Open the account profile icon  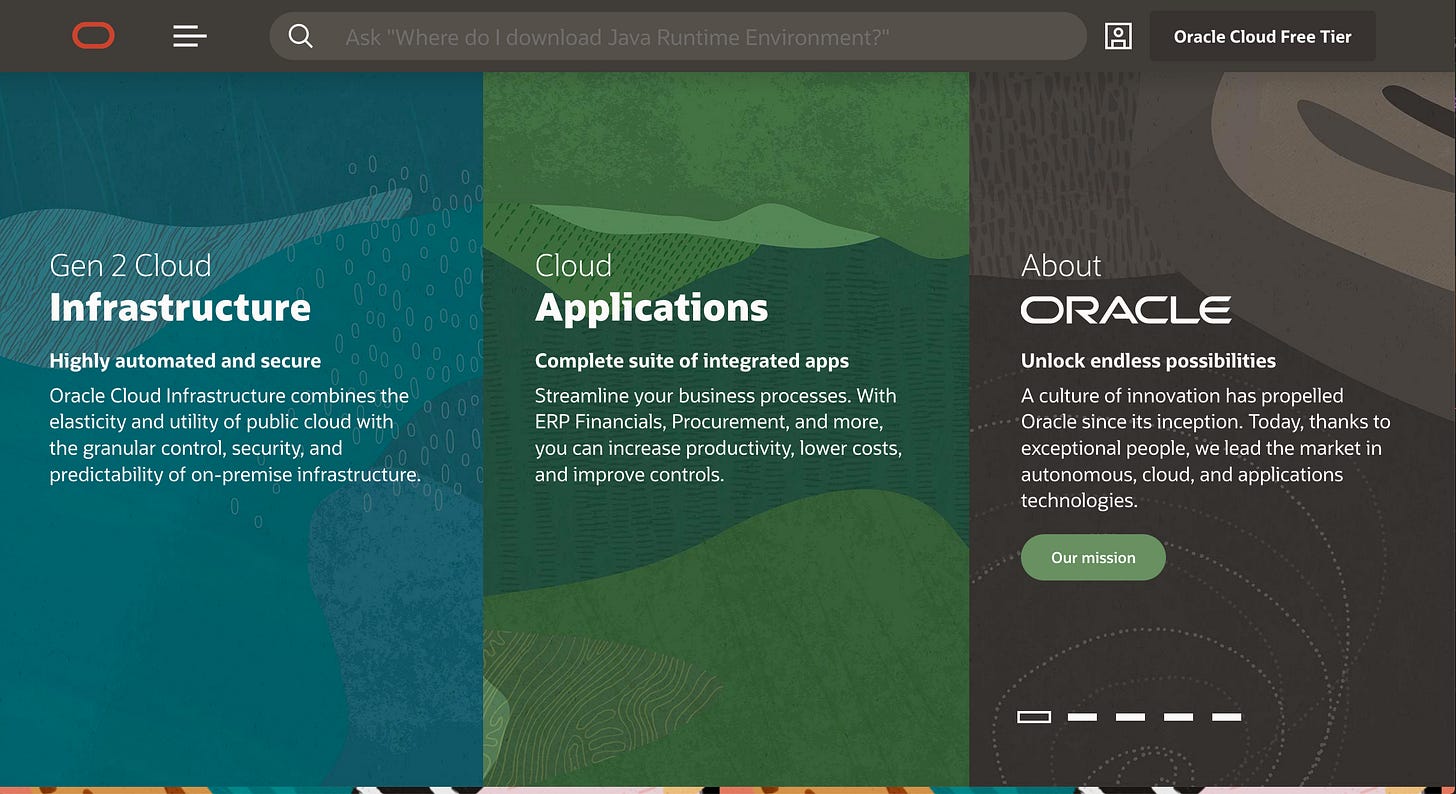coord(1118,36)
